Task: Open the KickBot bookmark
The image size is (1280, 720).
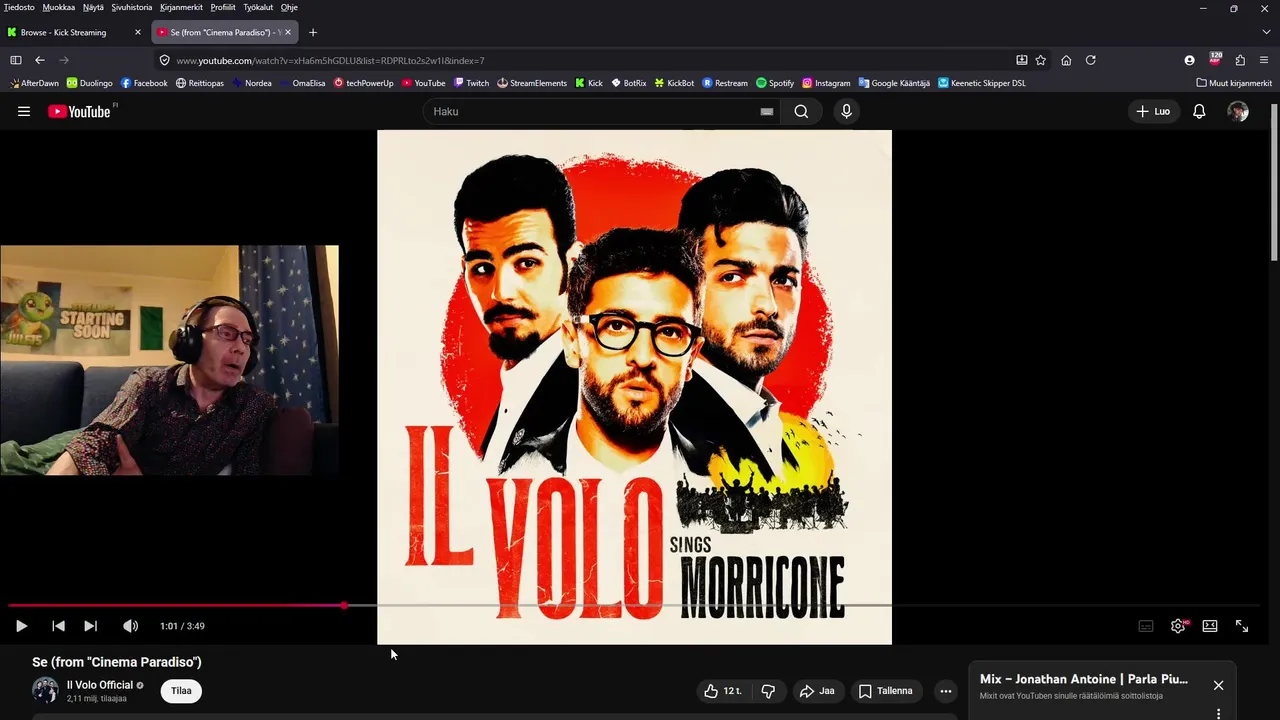Action: tap(674, 83)
